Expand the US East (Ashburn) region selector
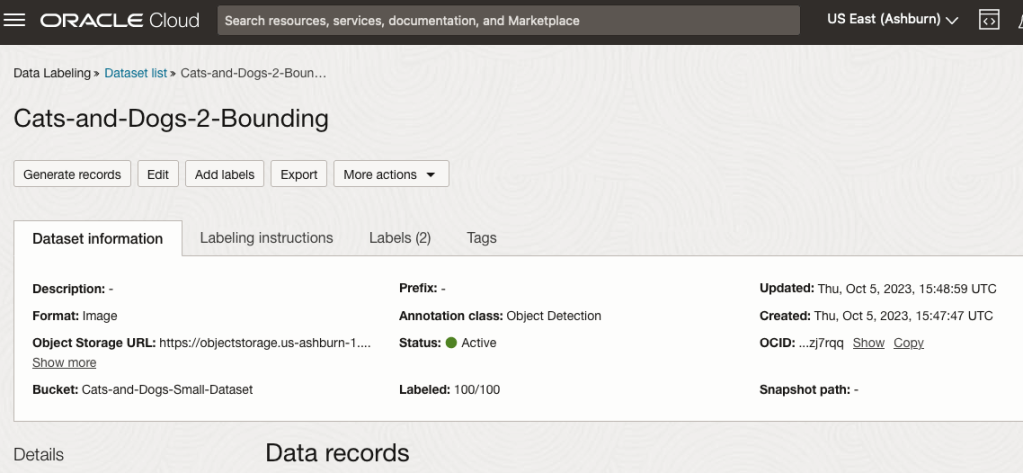This screenshot has height=473, width=1023. tap(892, 20)
